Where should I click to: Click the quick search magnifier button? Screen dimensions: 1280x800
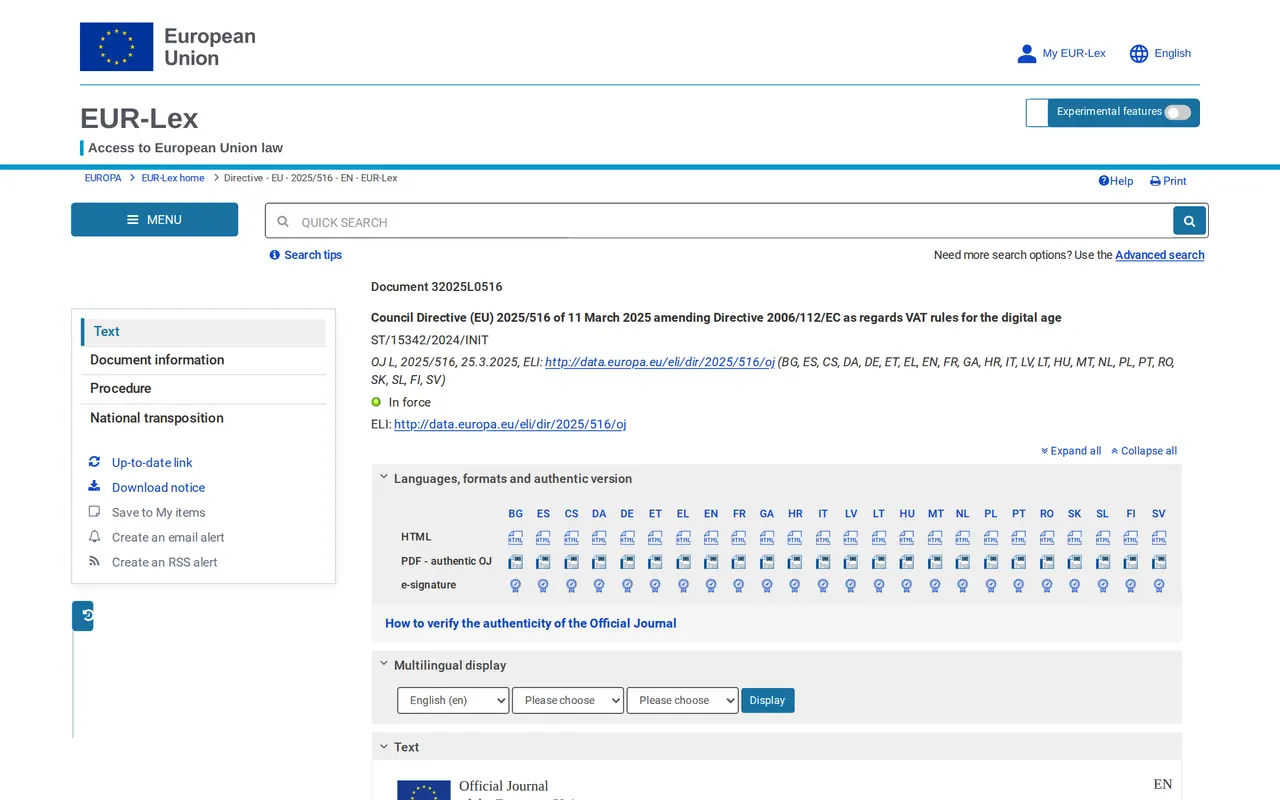(x=1189, y=221)
